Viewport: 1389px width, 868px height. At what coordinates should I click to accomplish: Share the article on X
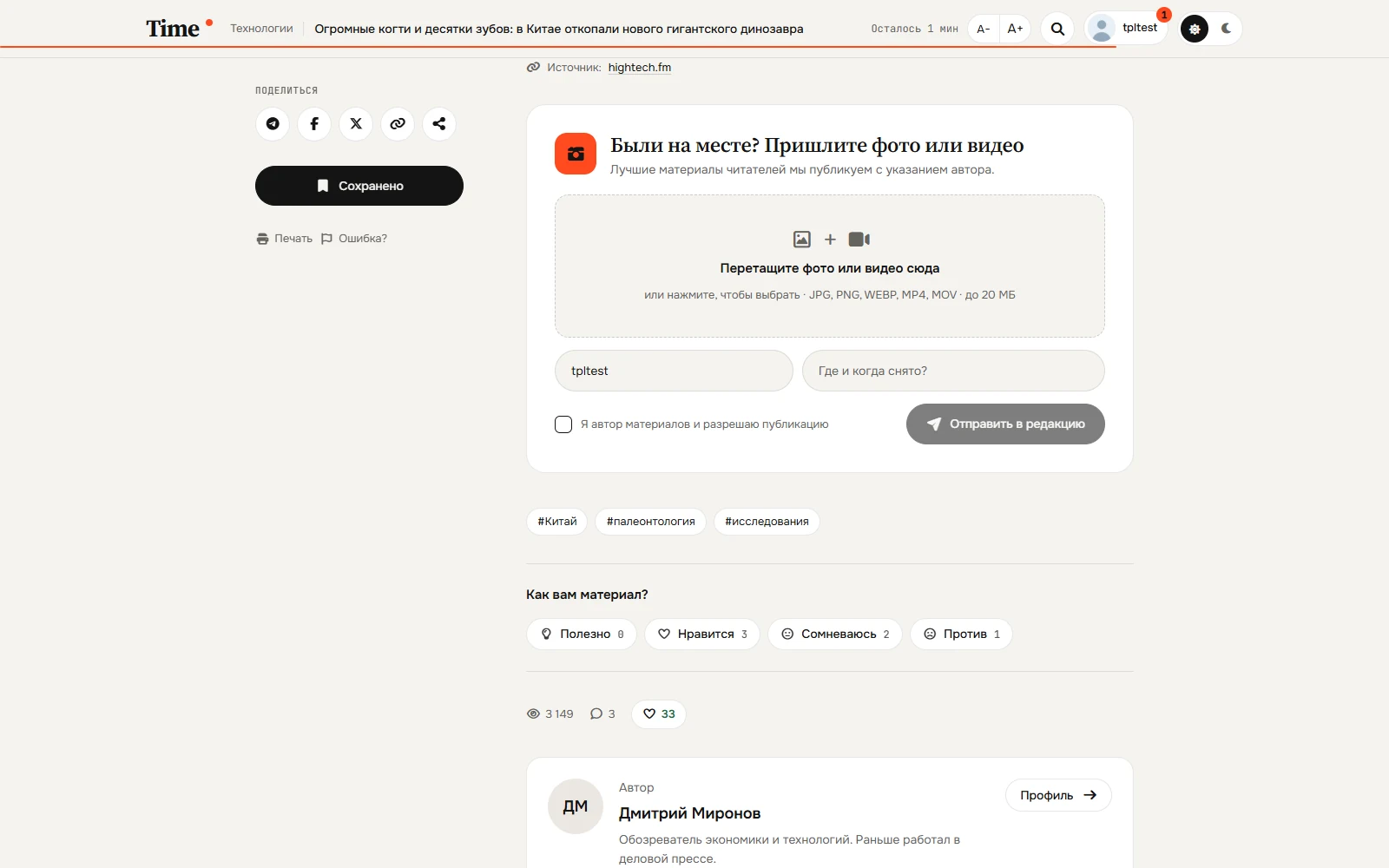pyautogui.click(x=356, y=124)
